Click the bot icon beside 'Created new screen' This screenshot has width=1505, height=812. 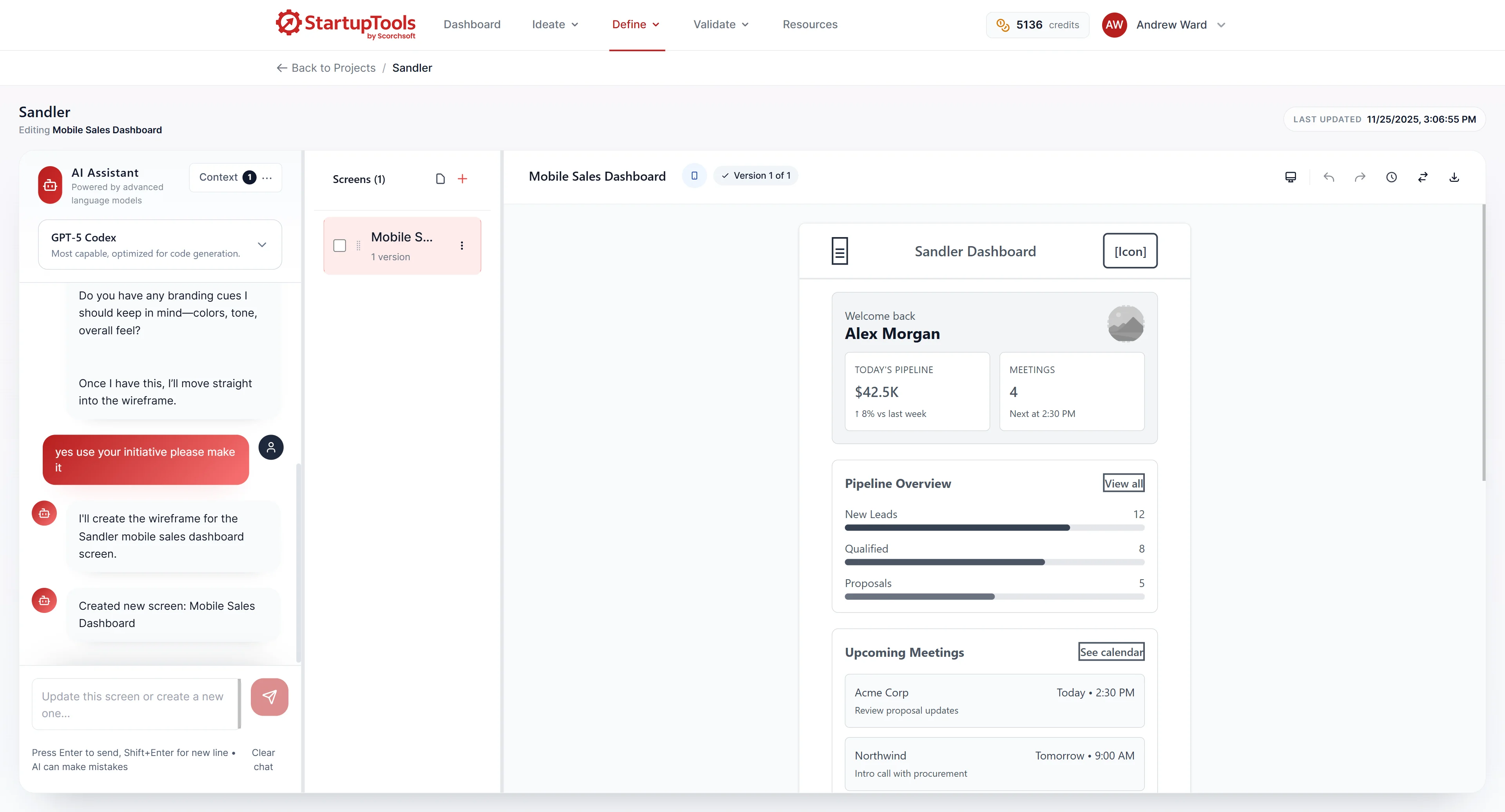(44, 600)
